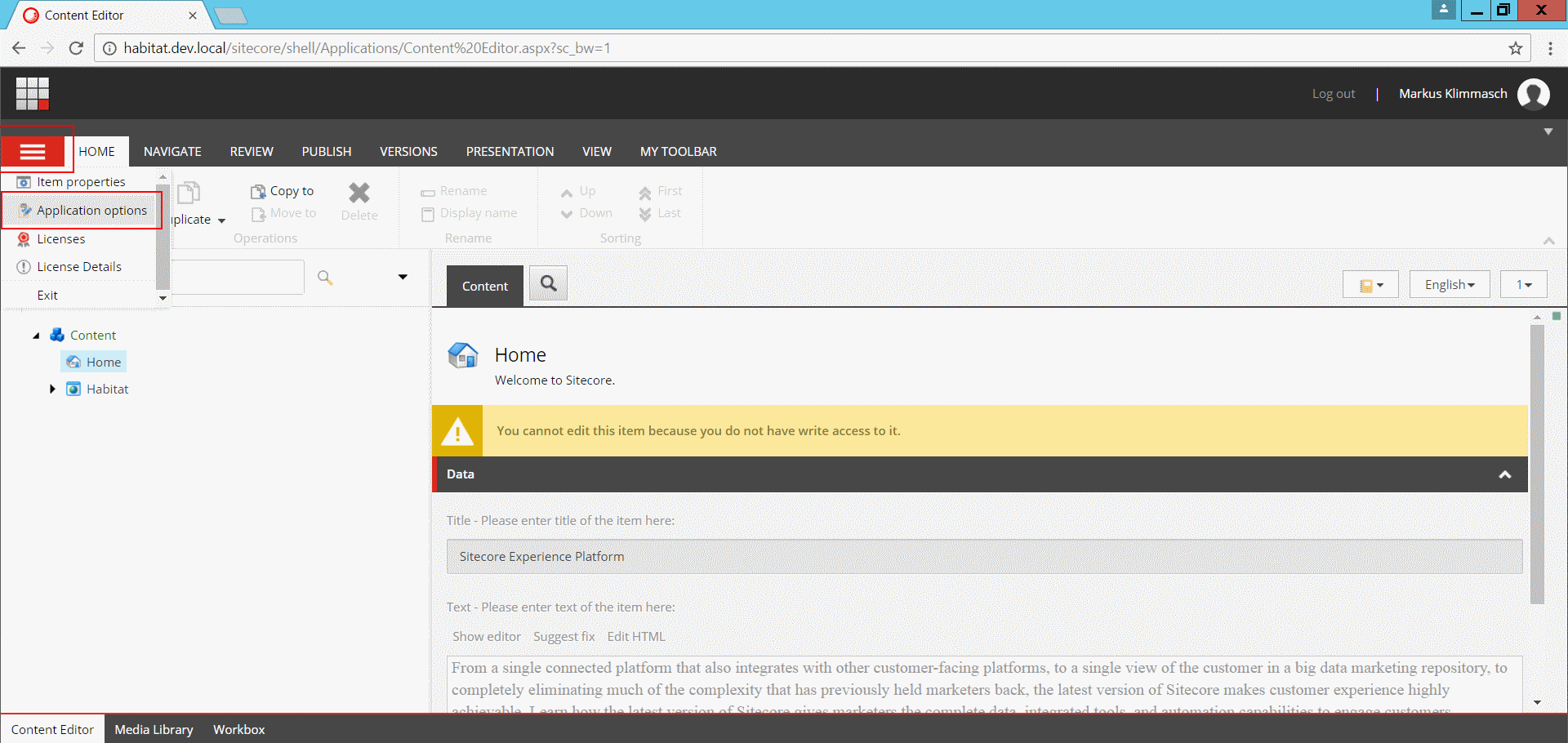This screenshot has height=743, width=1568.
Task: Open the Media Library tab at bottom
Action: (x=154, y=729)
